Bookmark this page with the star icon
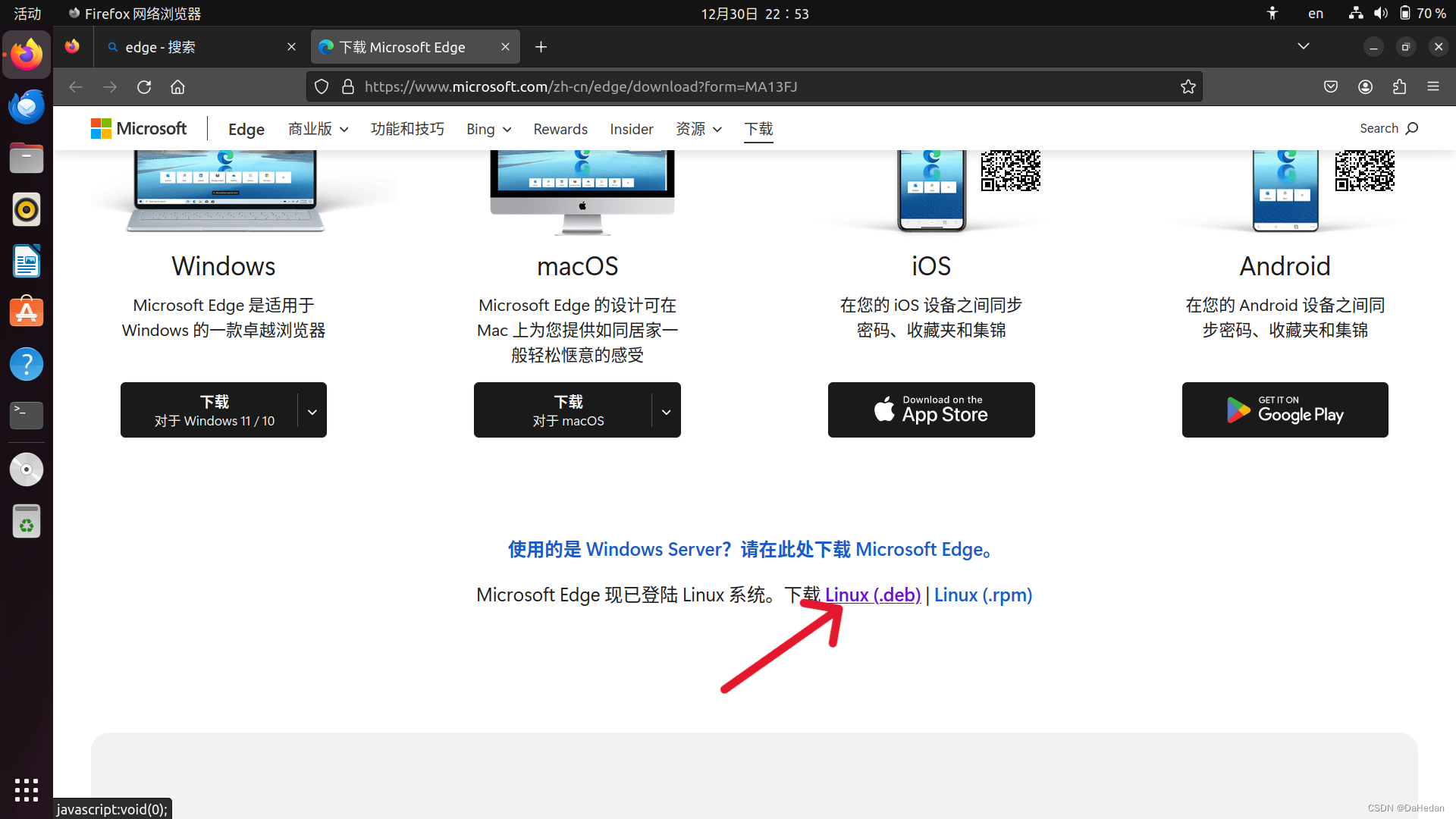This screenshot has height=819, width=1456. [1188, 87]
